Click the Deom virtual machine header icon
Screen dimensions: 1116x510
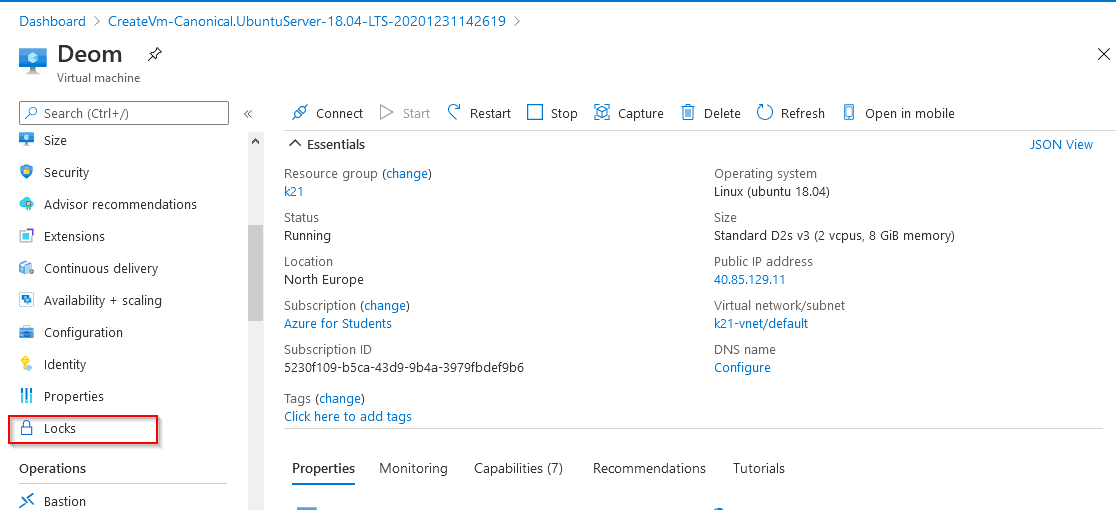click(33, 60)
